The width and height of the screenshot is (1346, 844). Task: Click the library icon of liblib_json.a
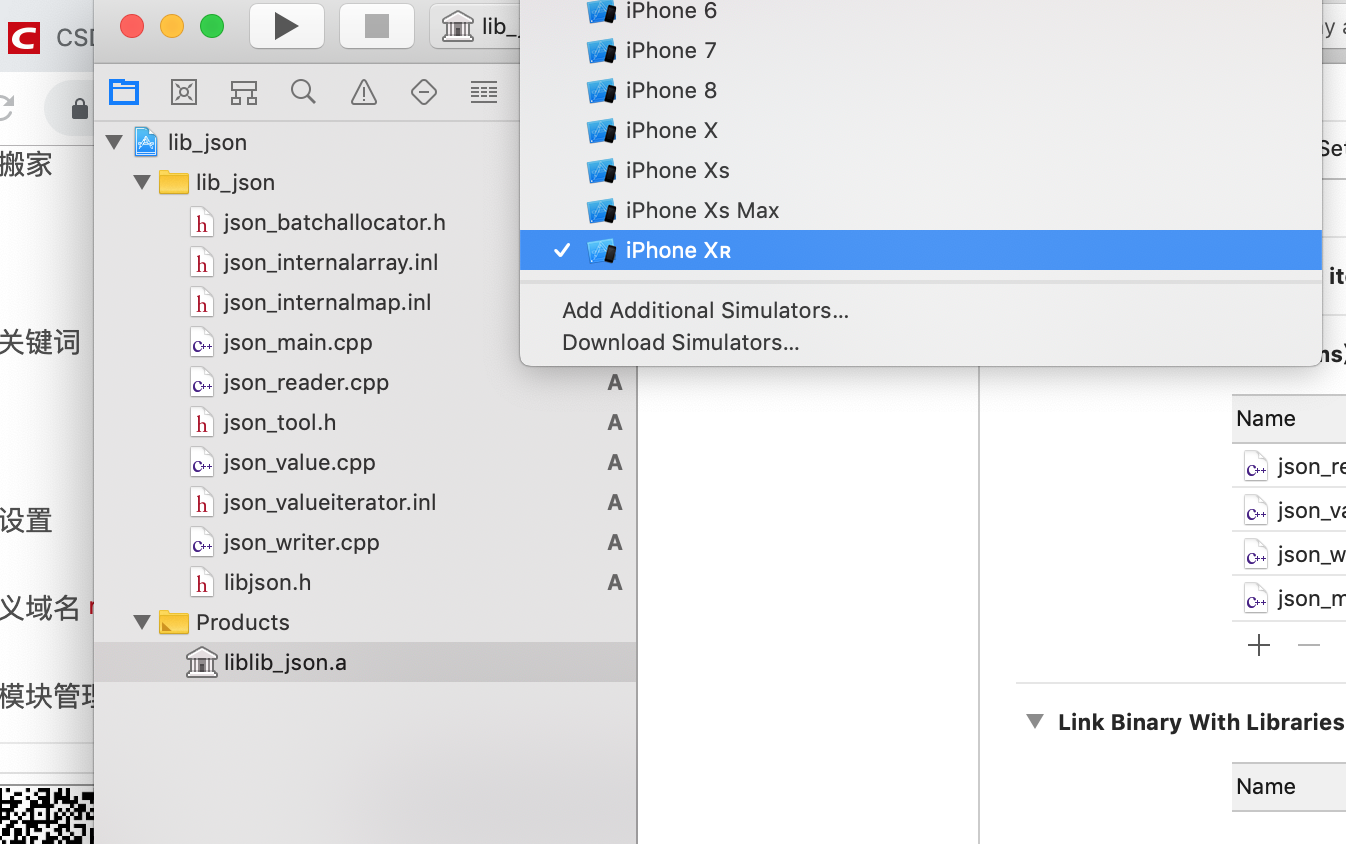[x=202, y=662]
